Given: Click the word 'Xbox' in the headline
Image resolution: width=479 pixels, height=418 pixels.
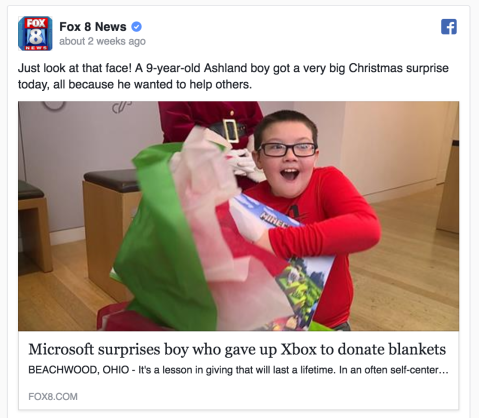Looking at the screenshot, I should pyautogui.click(x=298, y=349).
